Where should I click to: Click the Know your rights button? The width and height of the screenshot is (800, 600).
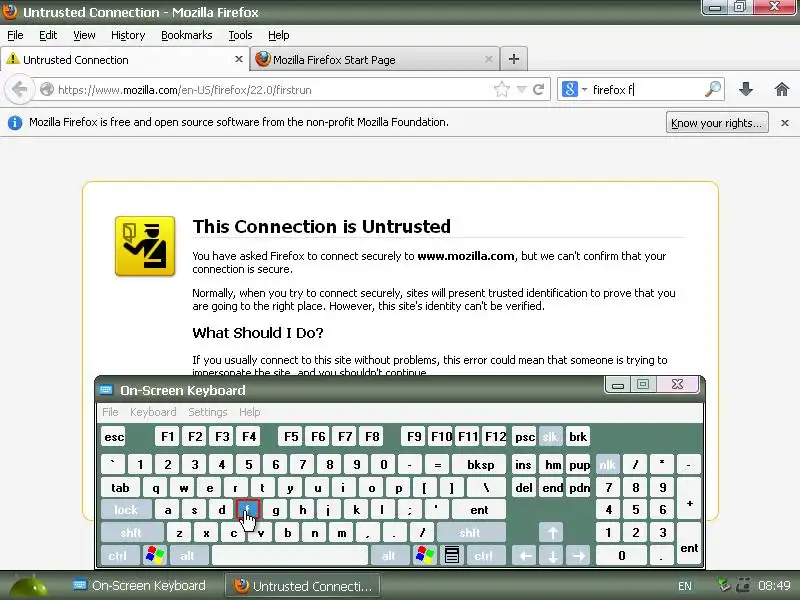tap(717, 122)
